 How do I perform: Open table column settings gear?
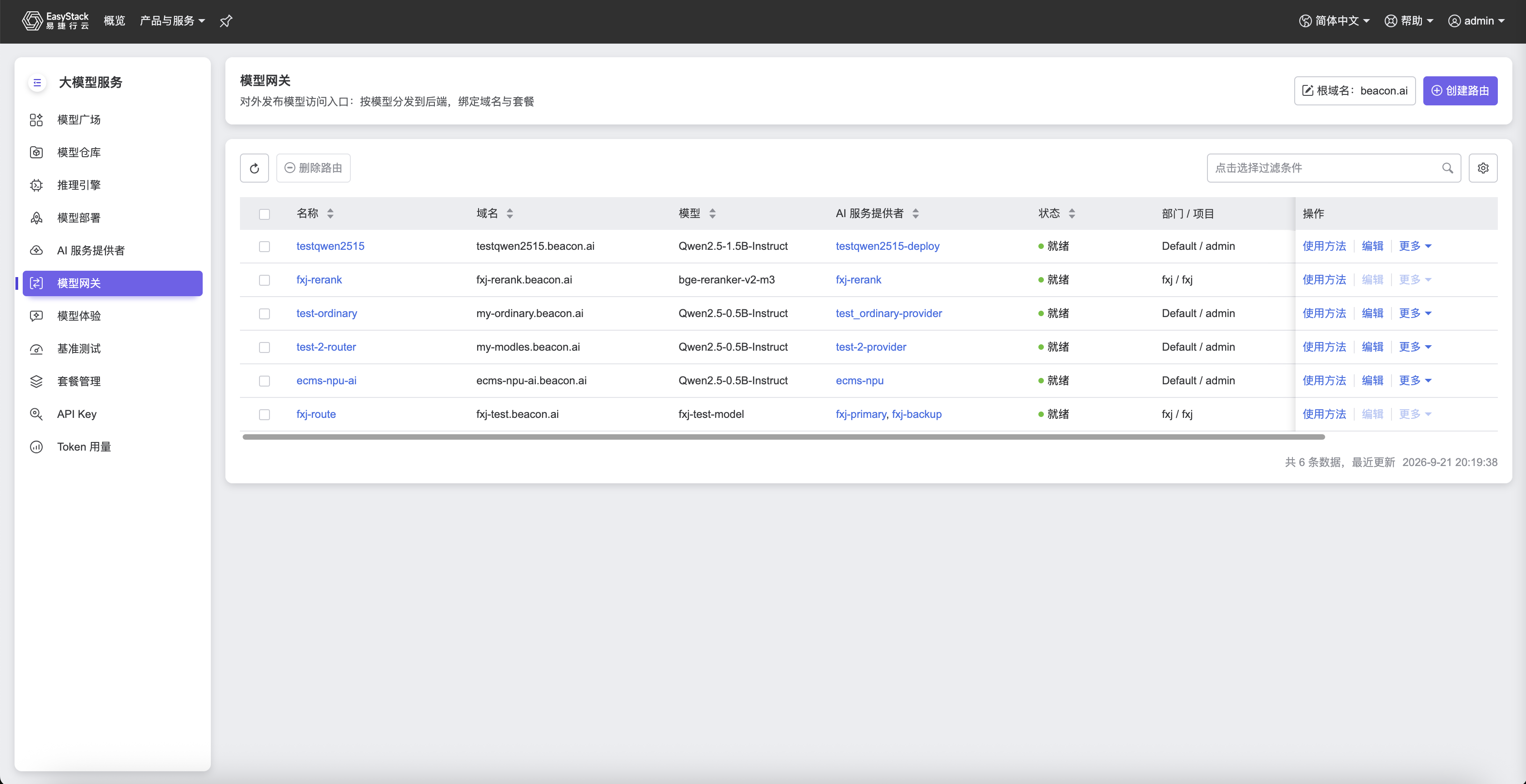point(1483,168)
